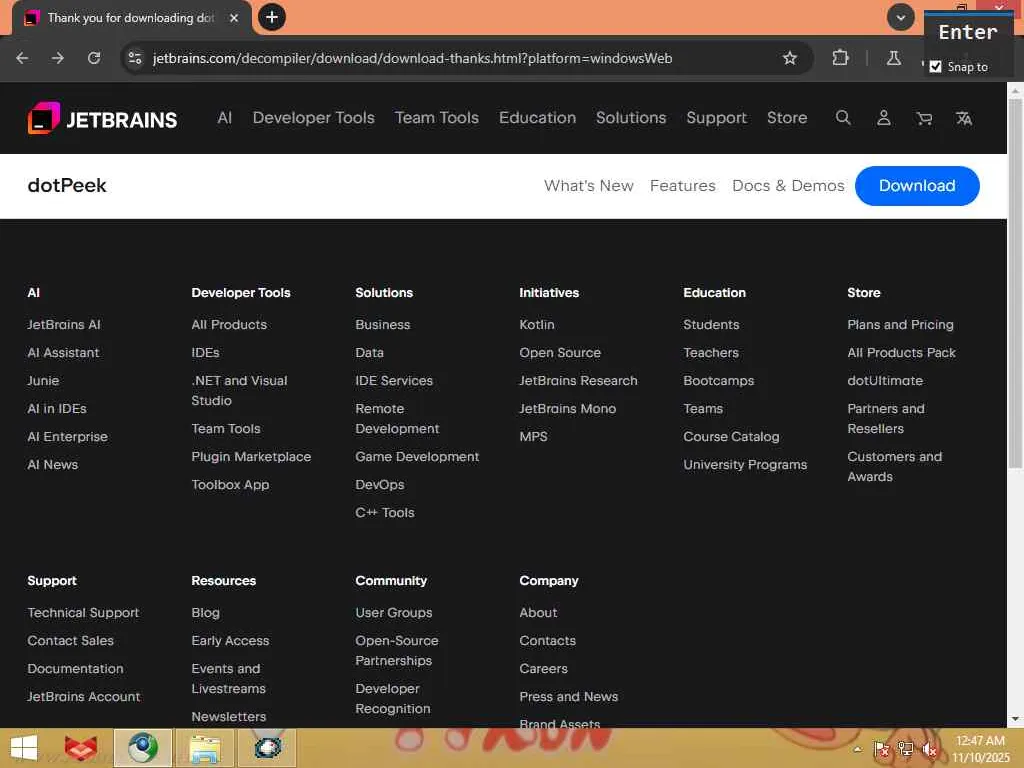Open the Windows Start button
The height and width of the screenshot is (768, 1024).
pos(24,748)
